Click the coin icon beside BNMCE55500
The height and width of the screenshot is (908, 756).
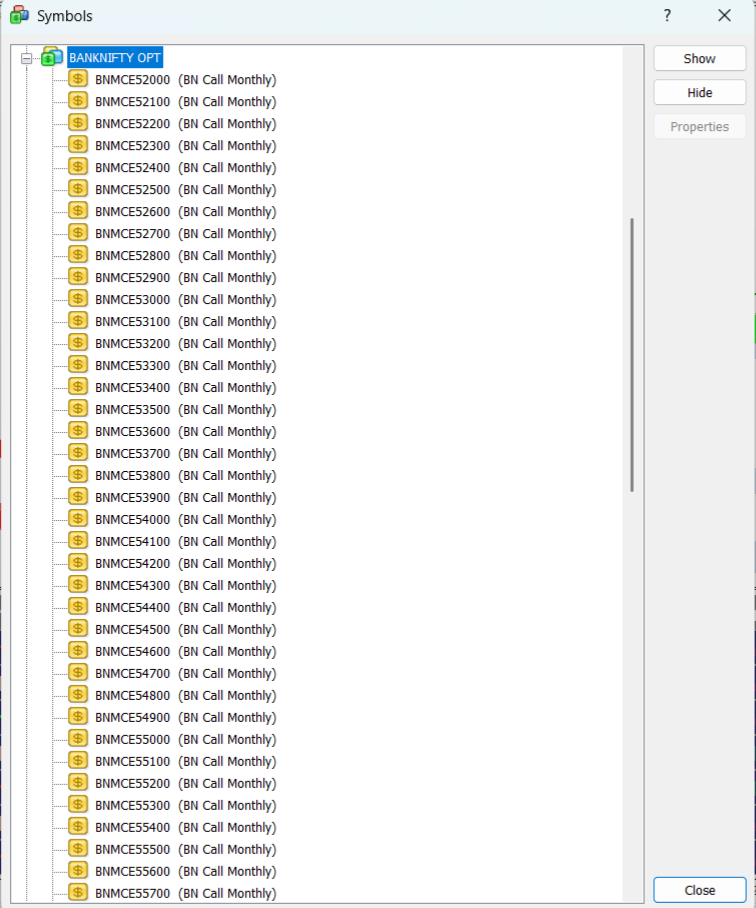pos(78,850)
